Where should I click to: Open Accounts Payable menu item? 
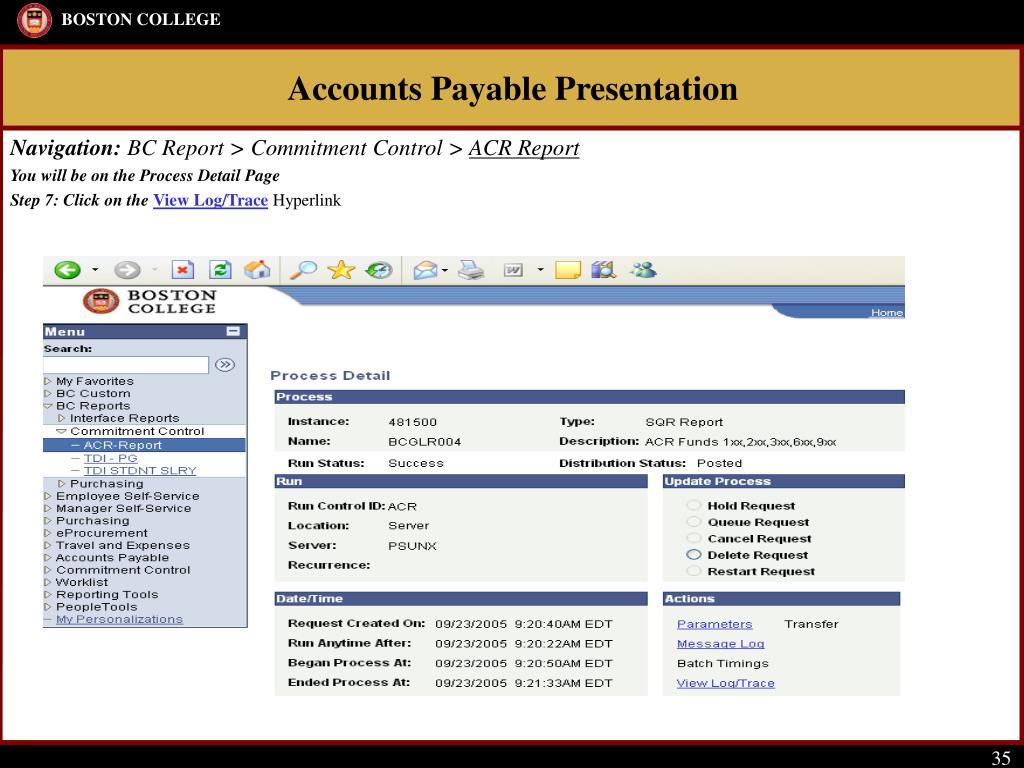pyautogui.click(x=112, y=558)
